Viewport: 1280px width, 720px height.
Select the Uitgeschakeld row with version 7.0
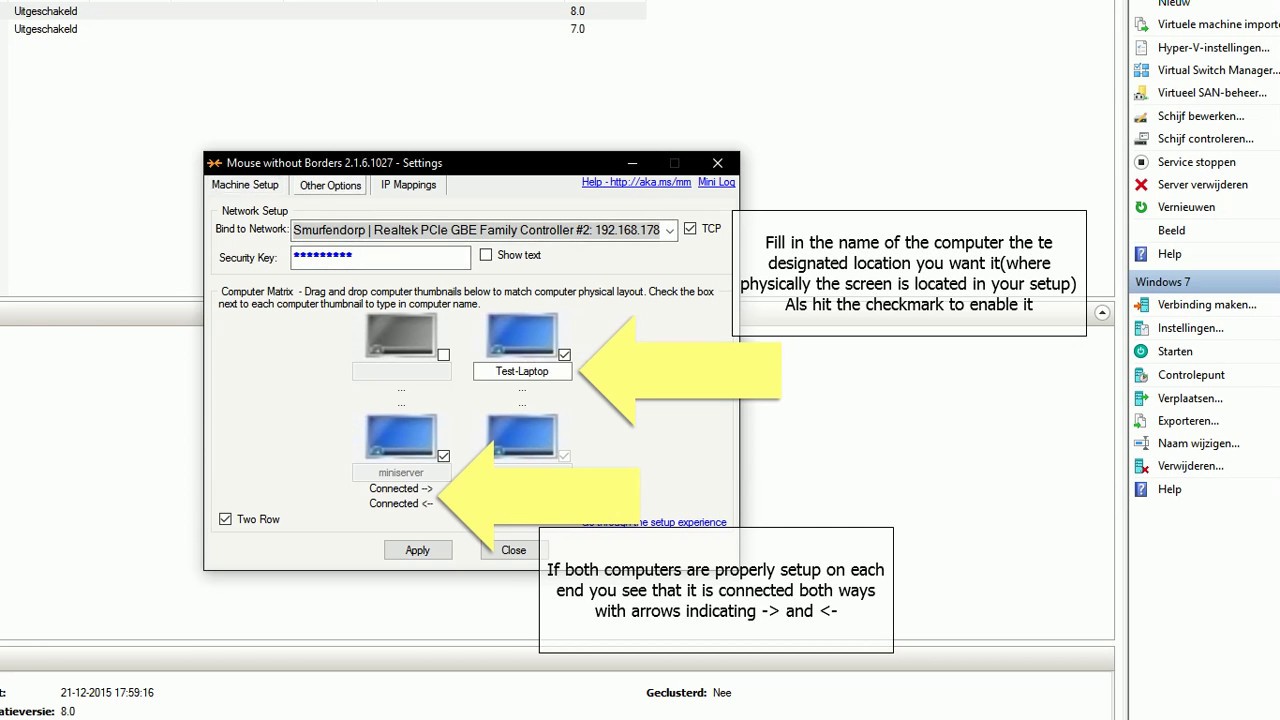point(323,29)
